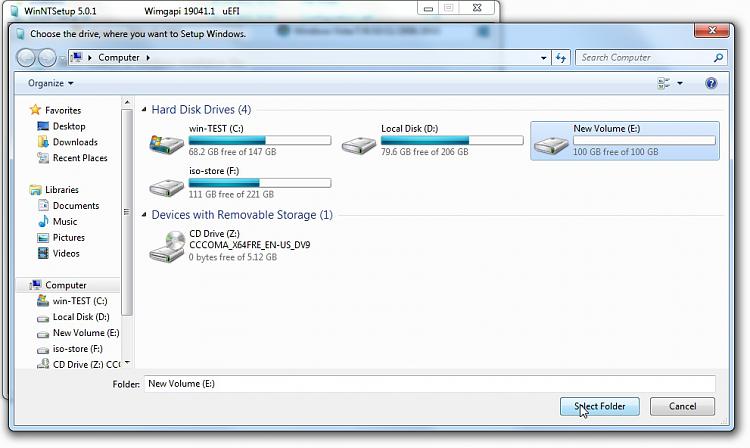Click the win-TEST (C:) usage bar

click(260, 140)
